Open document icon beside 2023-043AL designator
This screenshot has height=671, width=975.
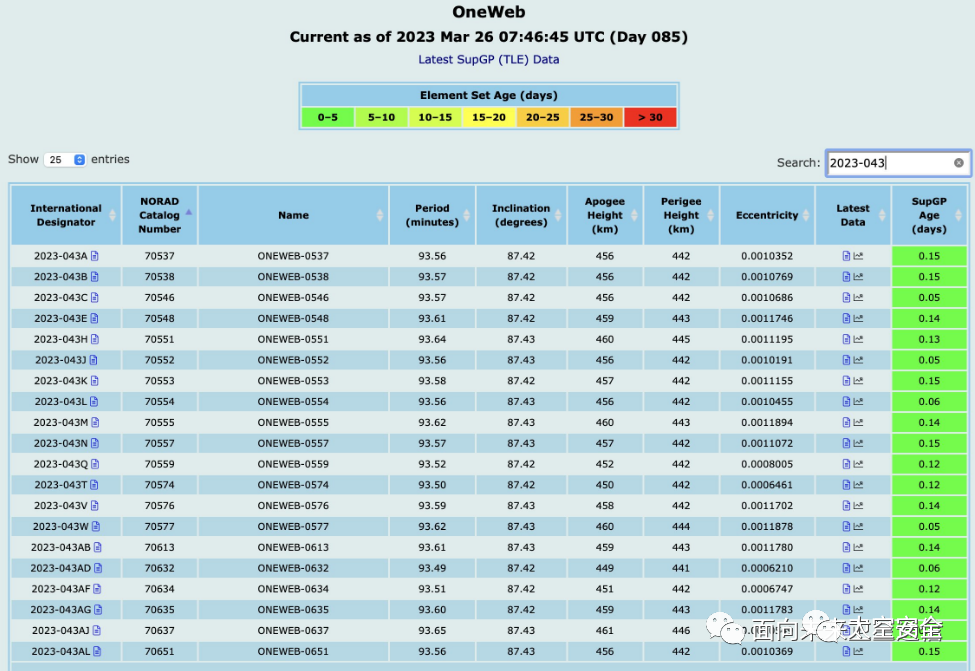pos(97,651)
